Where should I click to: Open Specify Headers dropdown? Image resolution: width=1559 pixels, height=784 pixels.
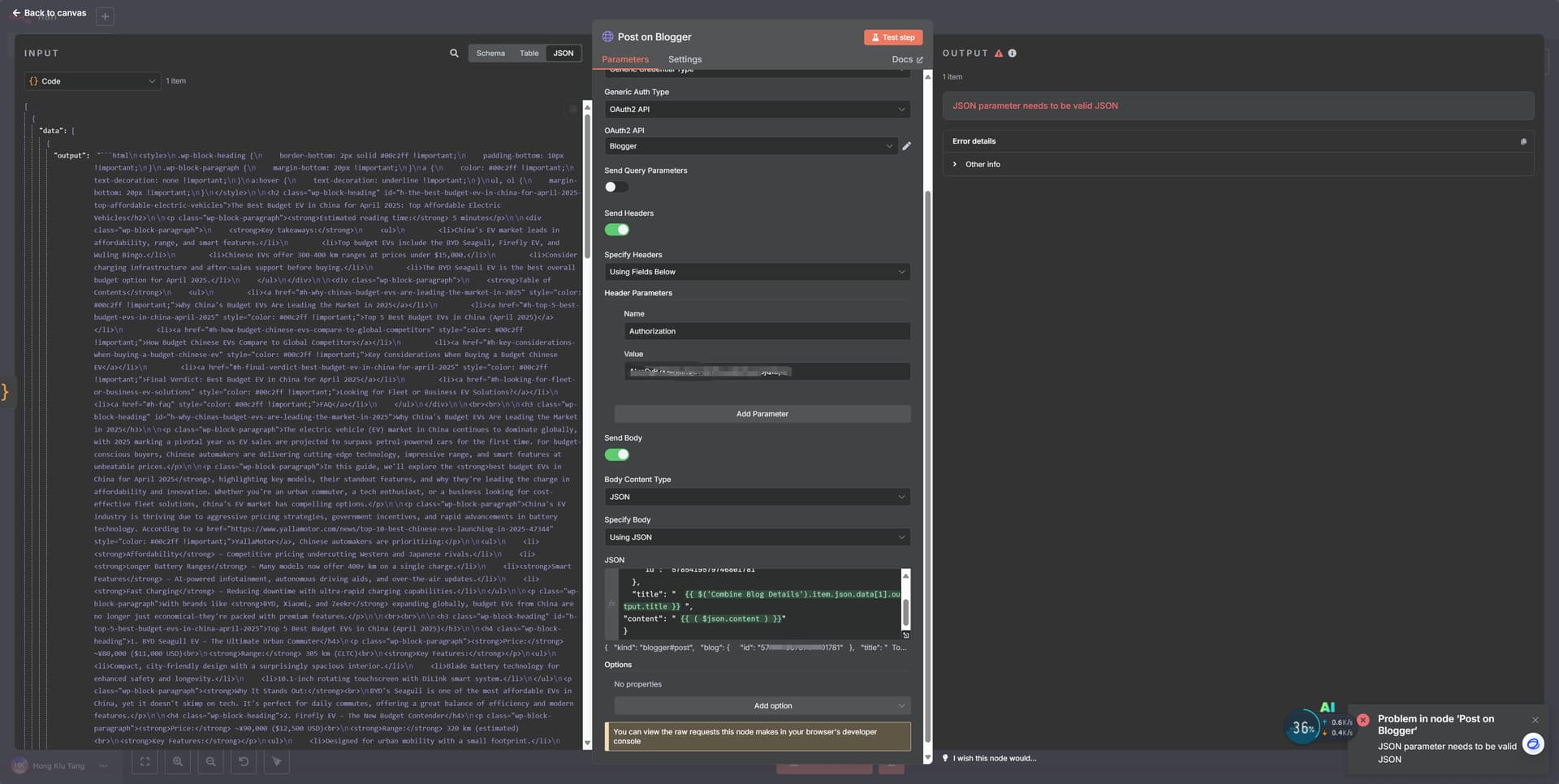[757, 272]
